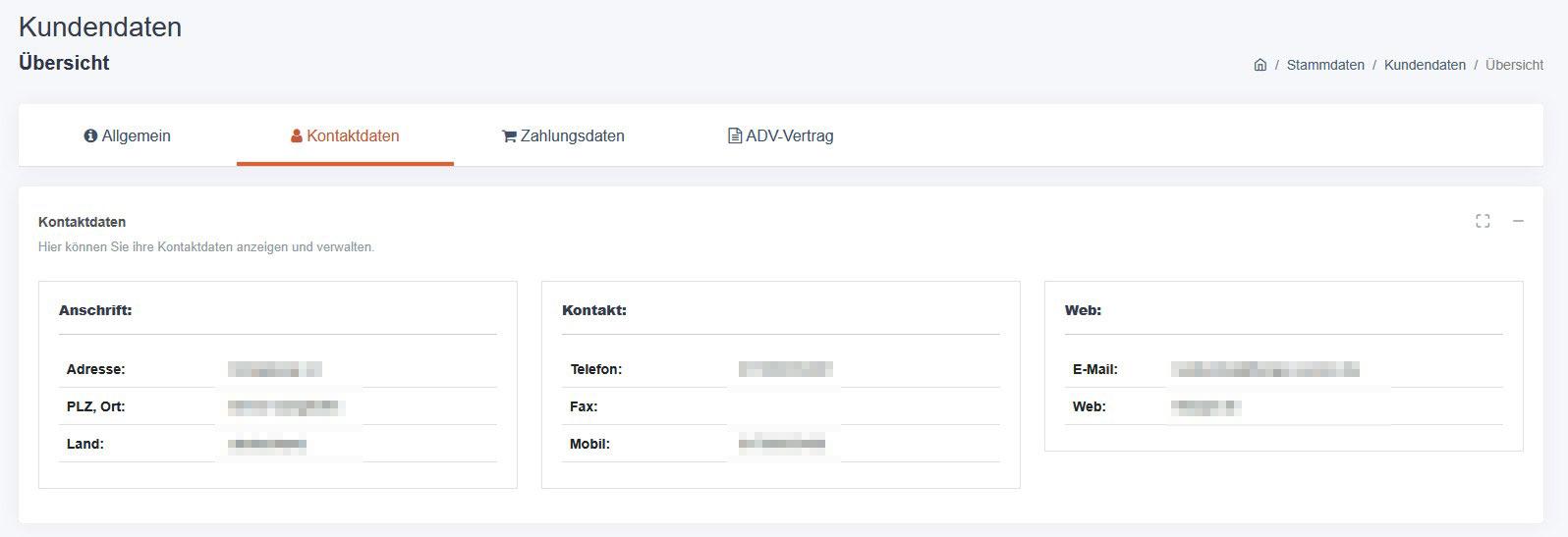1568x537 pixels.
Task: Expand the Kontaktdaten panel to fullscreen
Action: point(1483,222)
